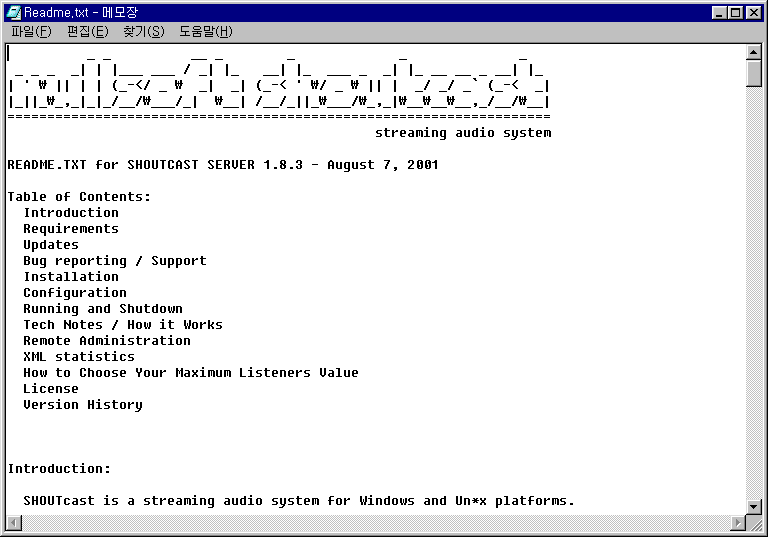The image size is (768, 537).
Task: Click the 'Requirements' contents entry
Action: pos(71,229)
